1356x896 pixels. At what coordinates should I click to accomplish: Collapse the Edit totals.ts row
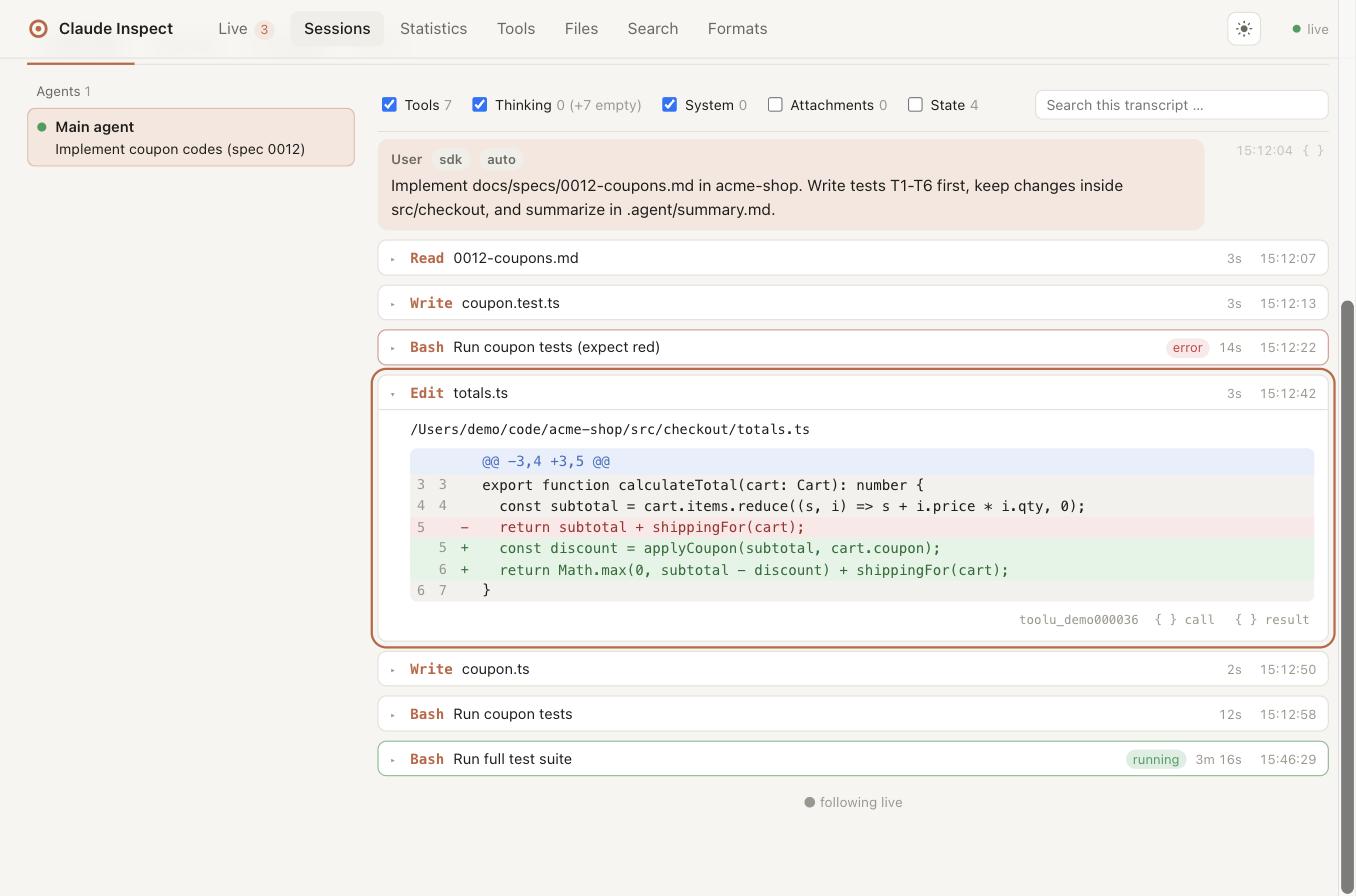(x=853, y=393)
